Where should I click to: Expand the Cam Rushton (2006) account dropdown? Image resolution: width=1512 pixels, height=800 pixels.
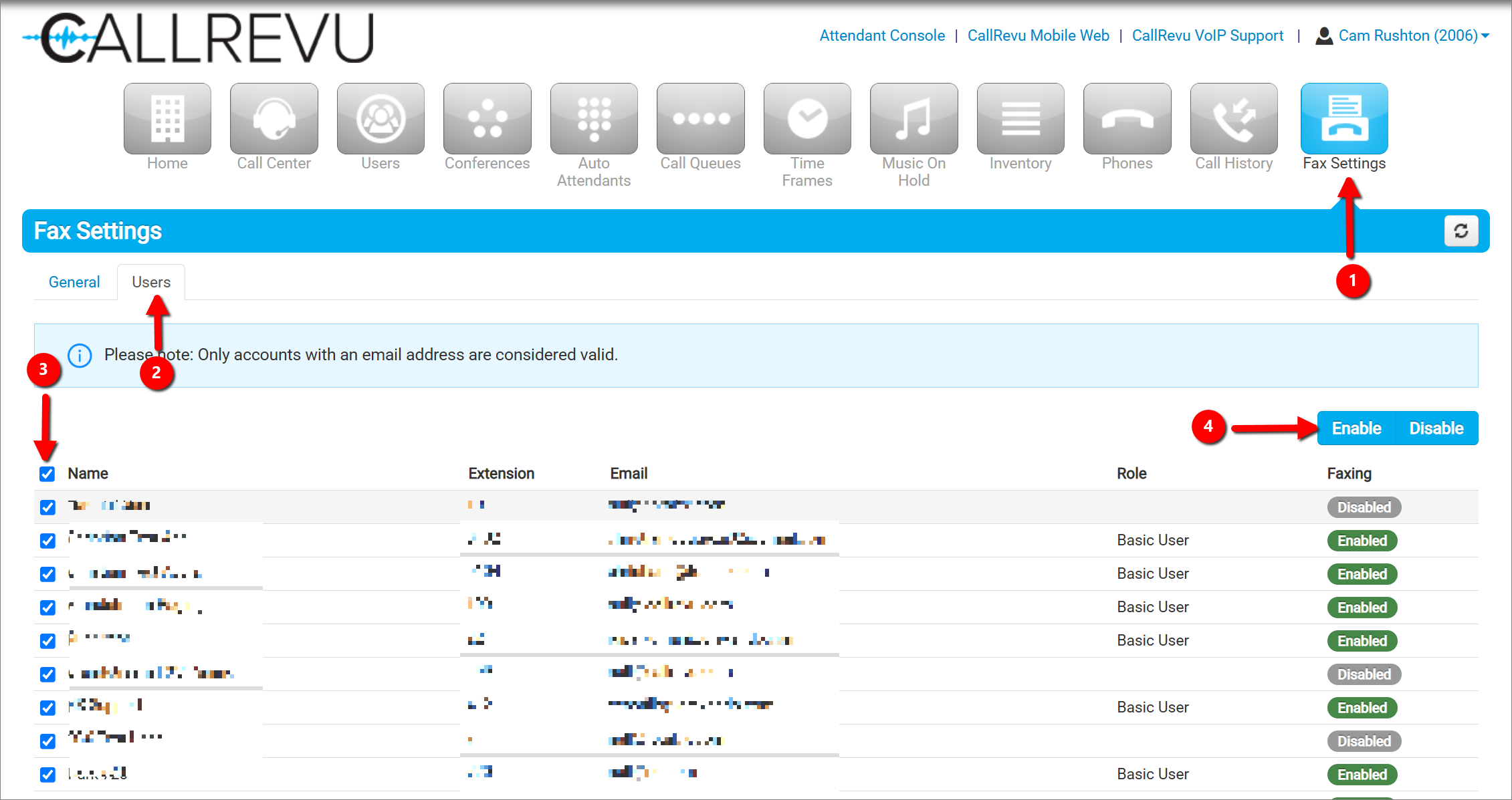[1414, 35]
